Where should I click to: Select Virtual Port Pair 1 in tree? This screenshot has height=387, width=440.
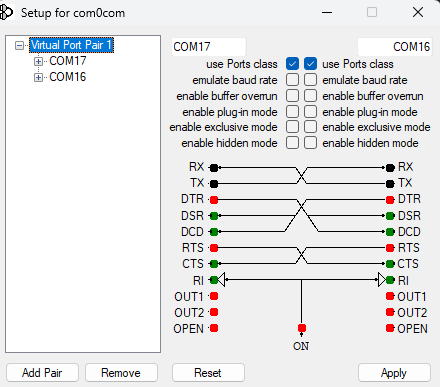[x=71, y=45]
